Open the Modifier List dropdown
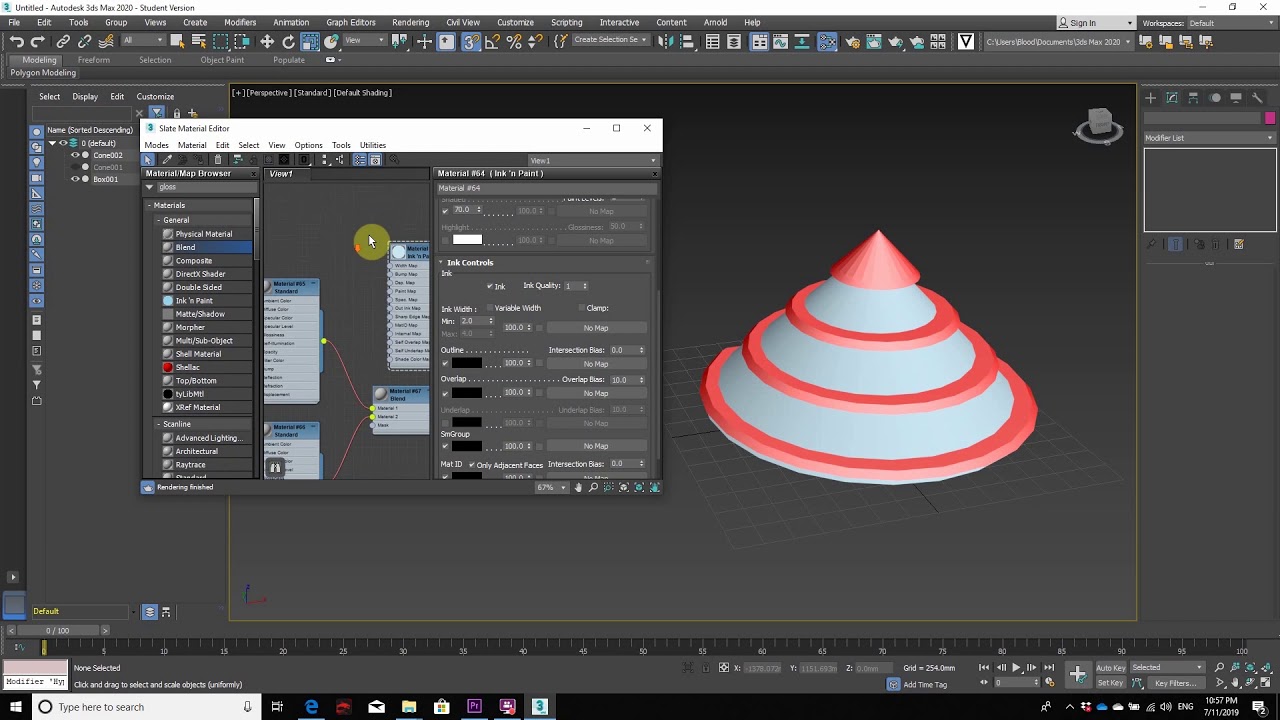The image size is (1280, 720). pyautogui.click(x=1210, y=138)
